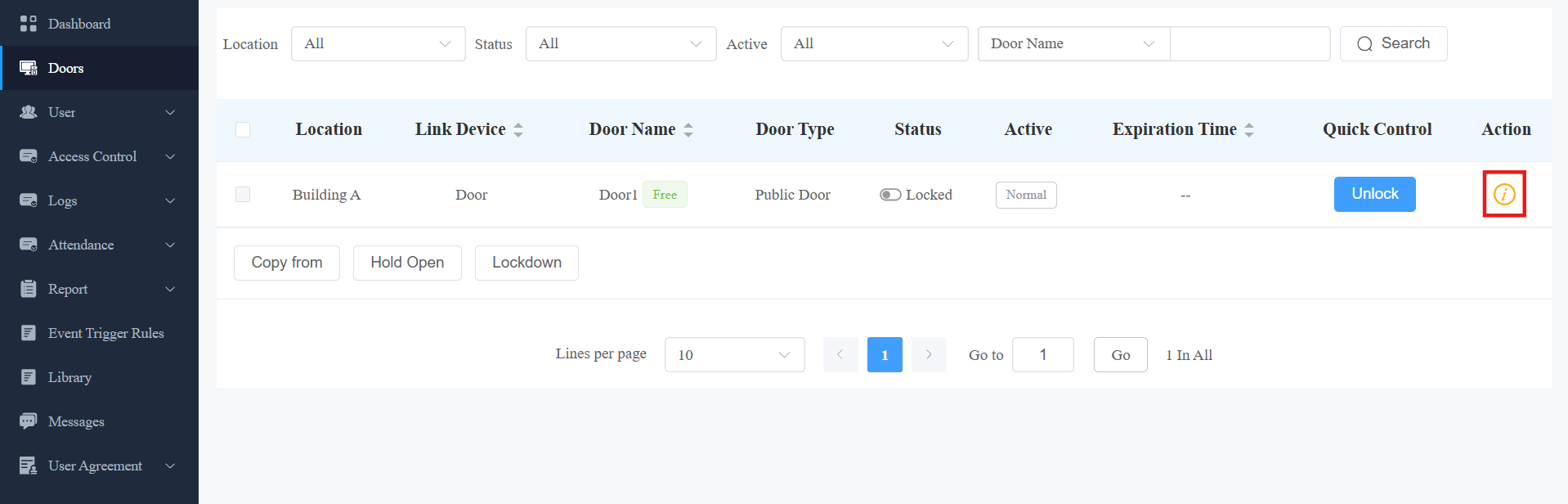Tick the select-all checkbox in table header
Viewport: 1568px width, 504px height.
243,129
